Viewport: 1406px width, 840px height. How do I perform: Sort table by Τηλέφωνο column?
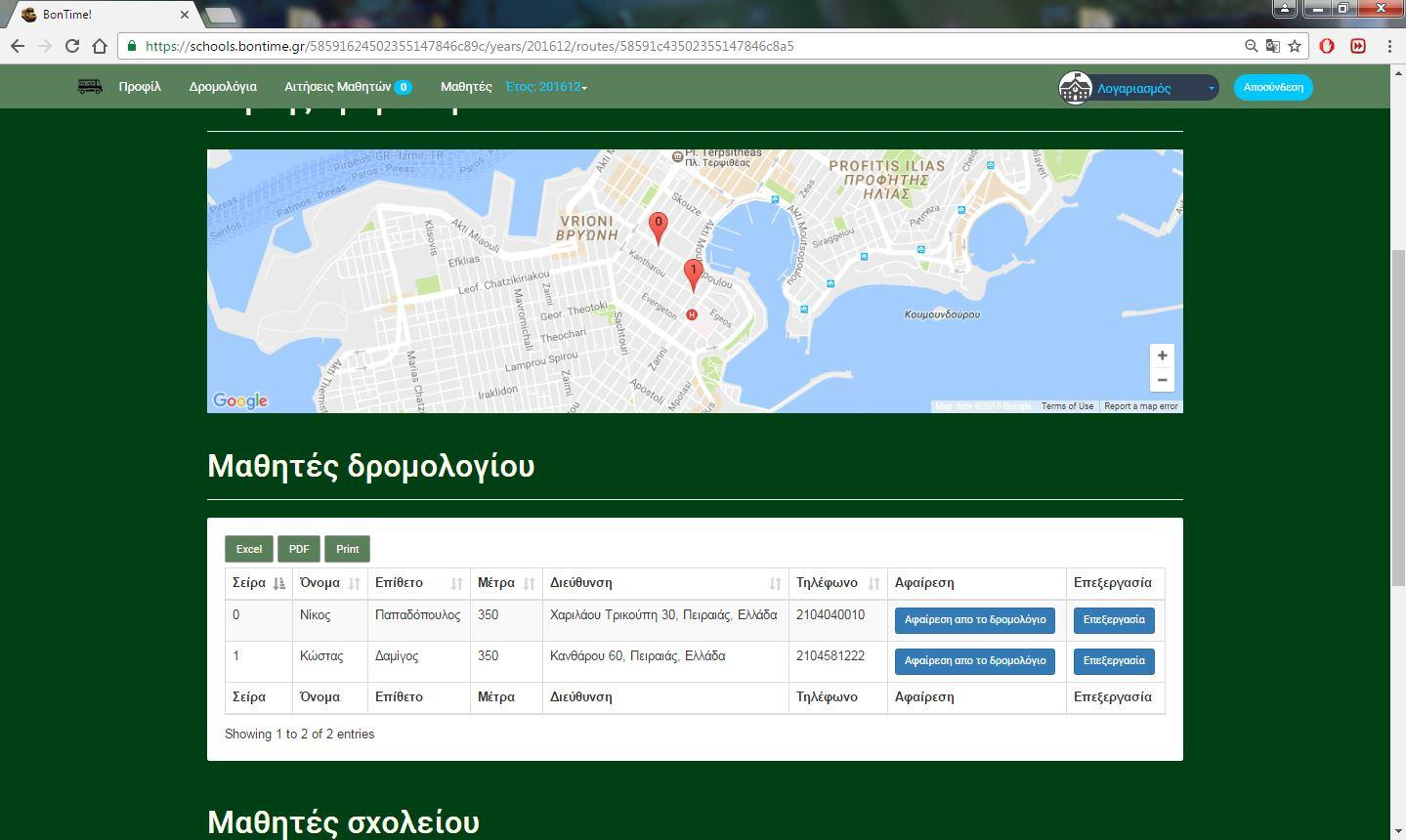(838, 583)
